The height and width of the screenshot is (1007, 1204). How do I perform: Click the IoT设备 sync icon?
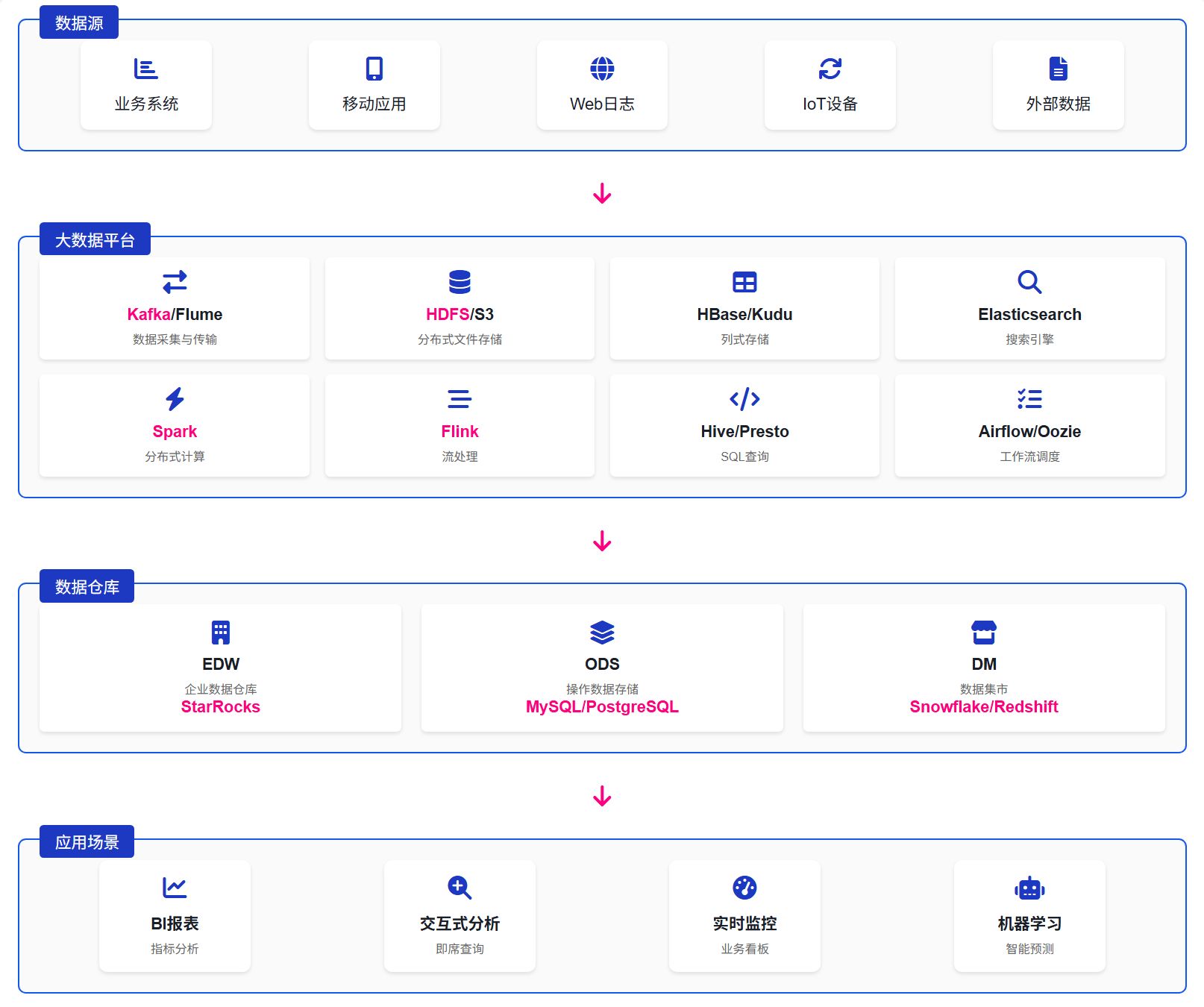pyautogui.click(x=830, y=69)
